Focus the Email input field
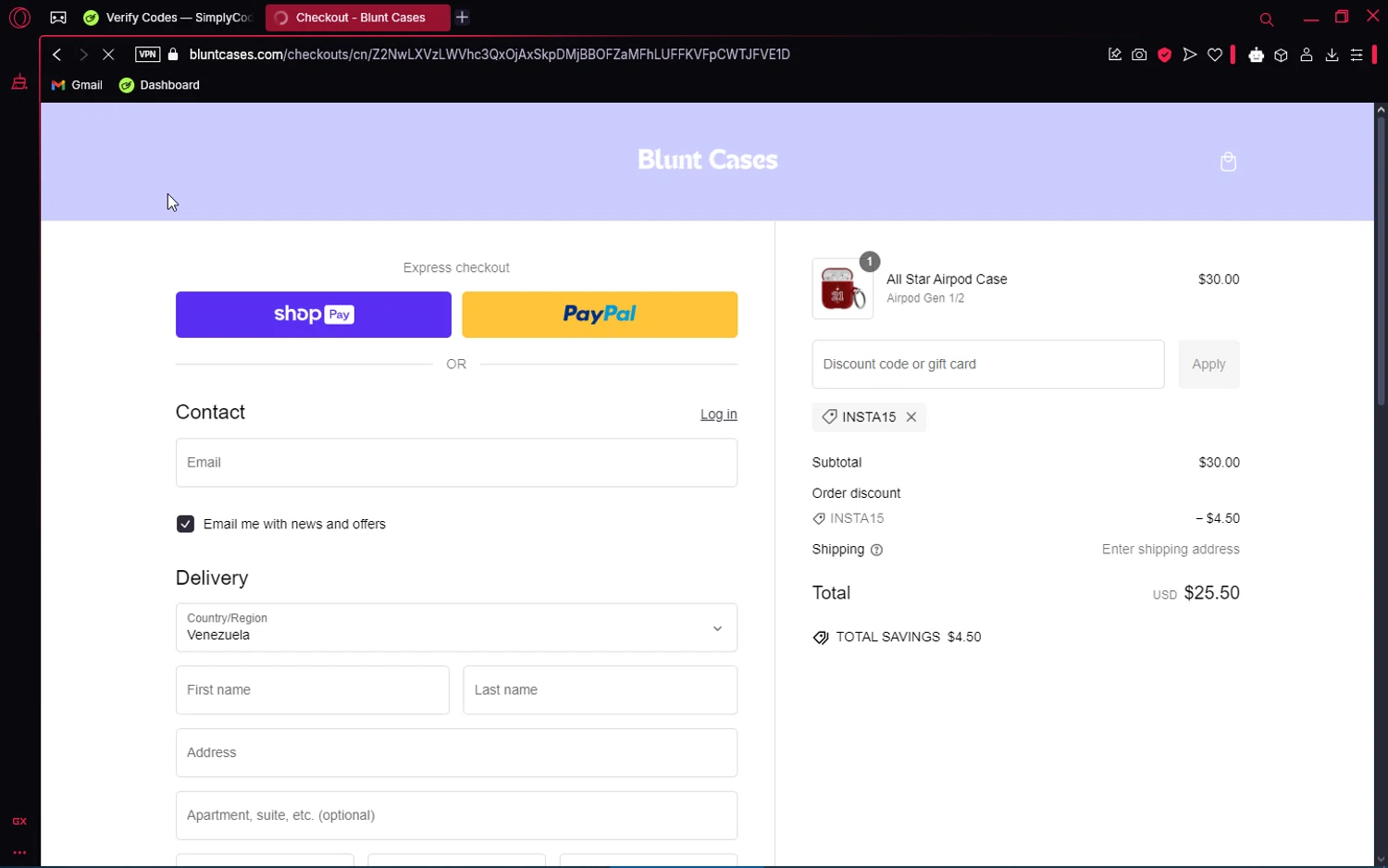The image size is (1388, 868). [x=456, y=463]
